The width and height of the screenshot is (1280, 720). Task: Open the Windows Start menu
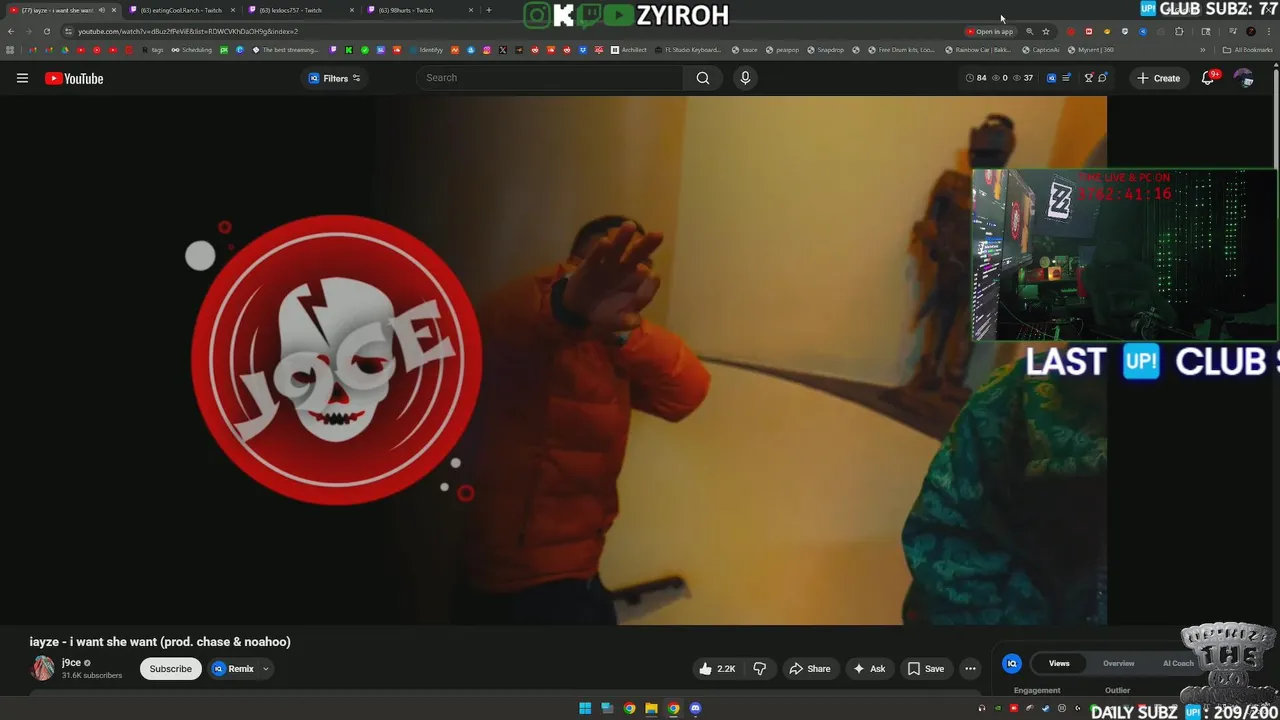pyautogui.click(x=585, y=709)
